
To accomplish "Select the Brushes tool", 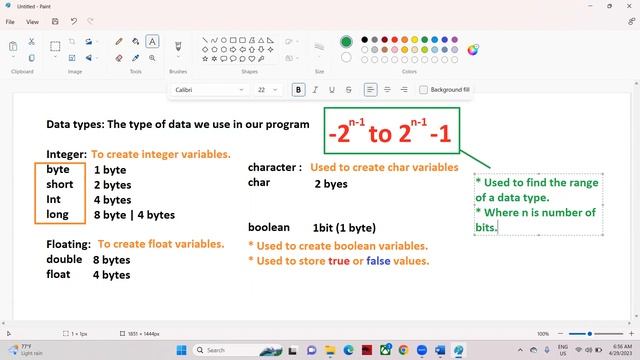I will tap(178, 46).
